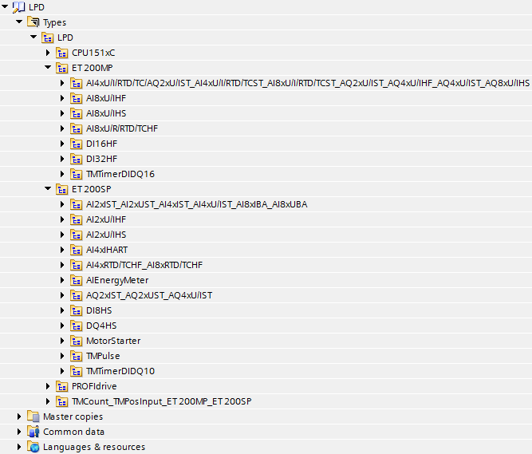Click the AI8xU/IHF folder icon under ET 200MP
Screen dimensions: 532x454
coord(76,98)
